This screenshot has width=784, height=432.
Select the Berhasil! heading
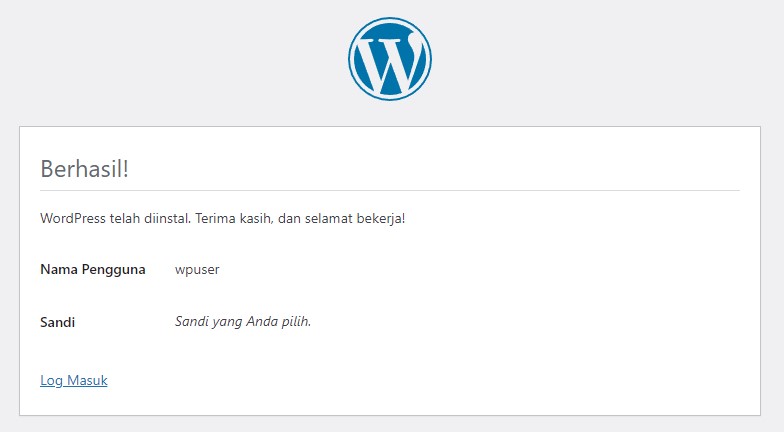click(84, 168)
